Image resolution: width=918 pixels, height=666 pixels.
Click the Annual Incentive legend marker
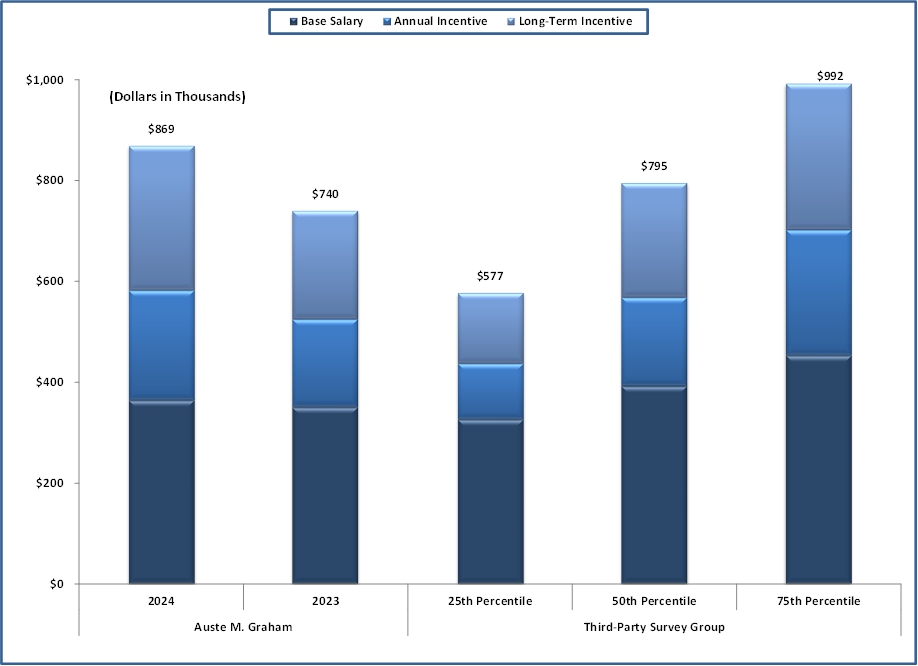coord(386,21)
